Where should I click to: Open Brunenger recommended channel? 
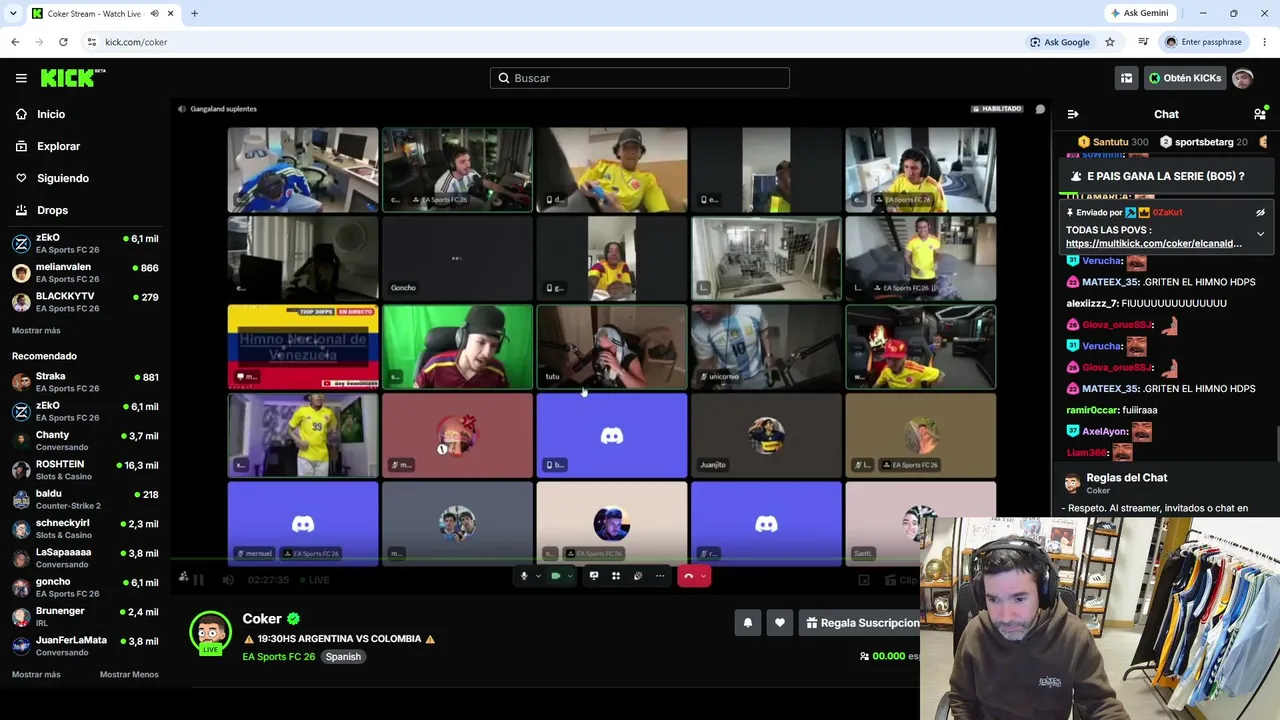click(x=85, y=616)
